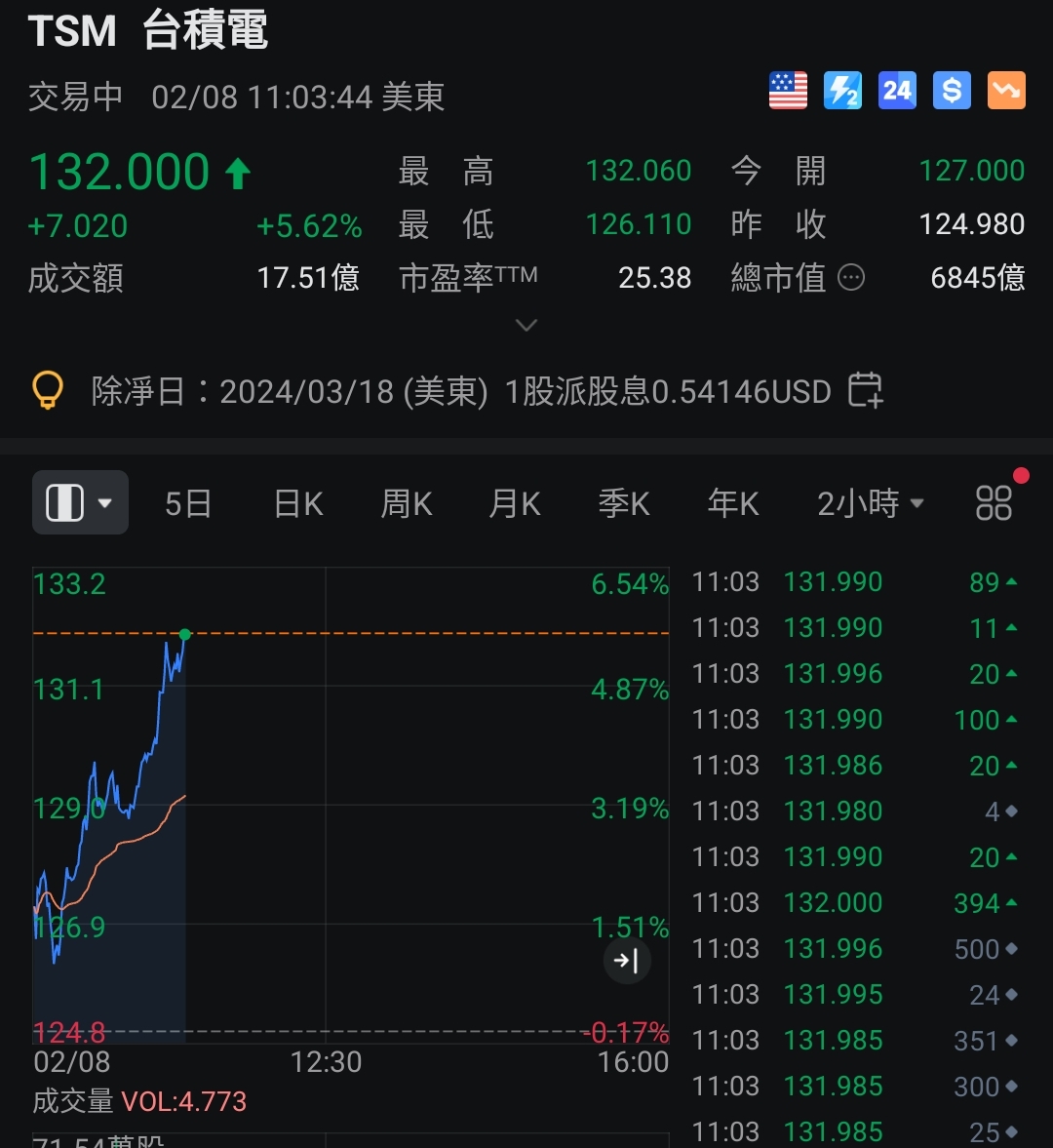Tap the open price 127.000
Viewport: 1053px width, 1148px height.
971,172
